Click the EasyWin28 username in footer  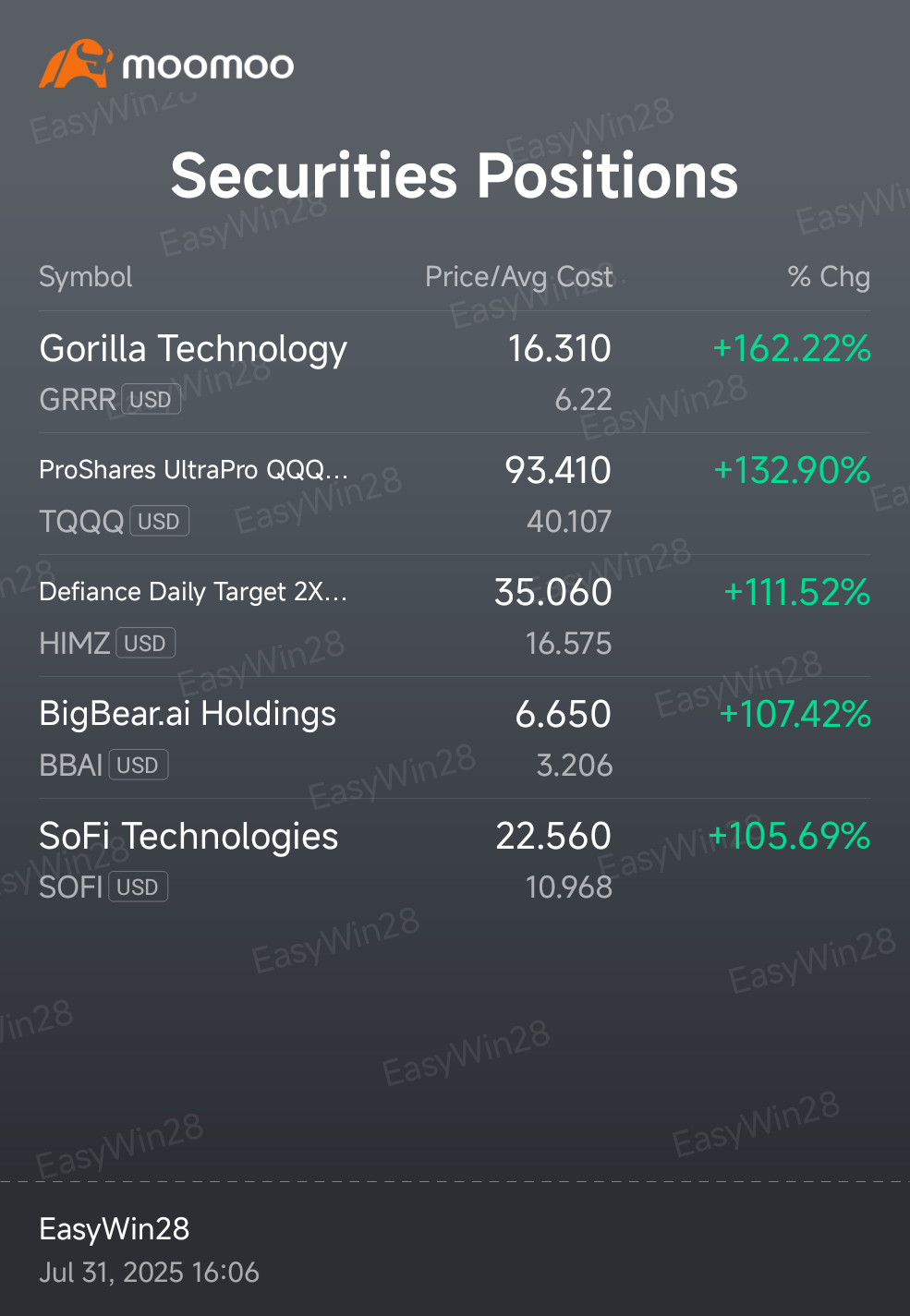[x=115, y=1229]
